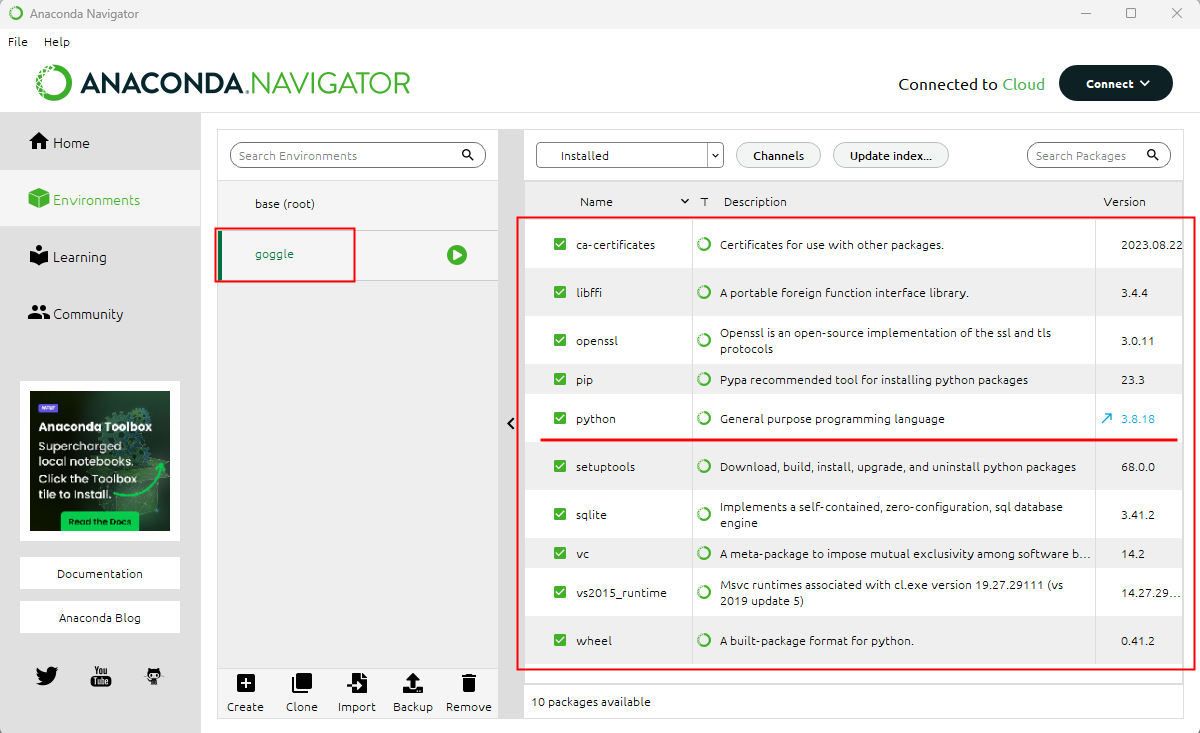
Task: Click the Community people icon
Action: tap(39, 313)
